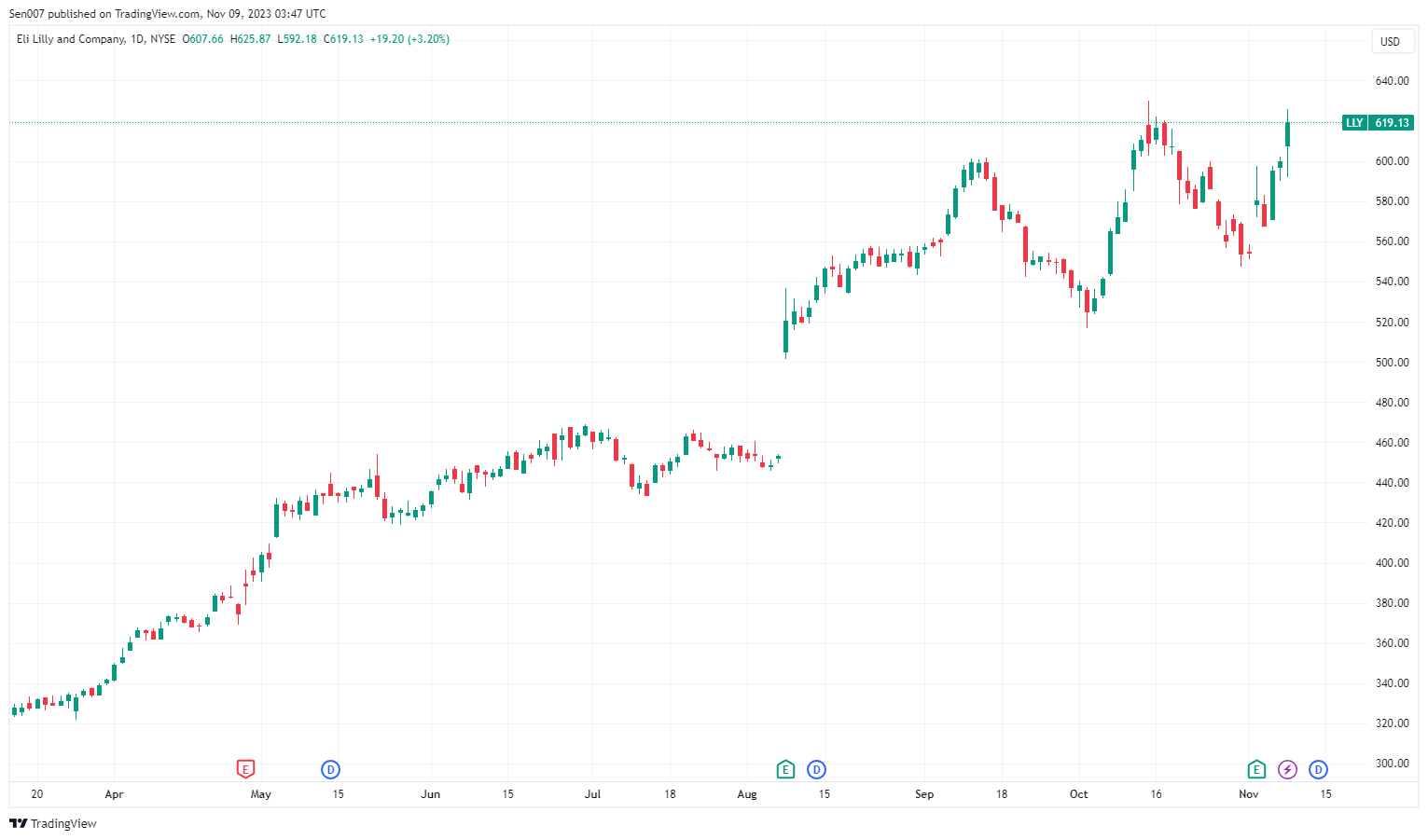Click the 340.00 price axis label
Screen dimensions: 1428x840
click(x=1392, y=683)
